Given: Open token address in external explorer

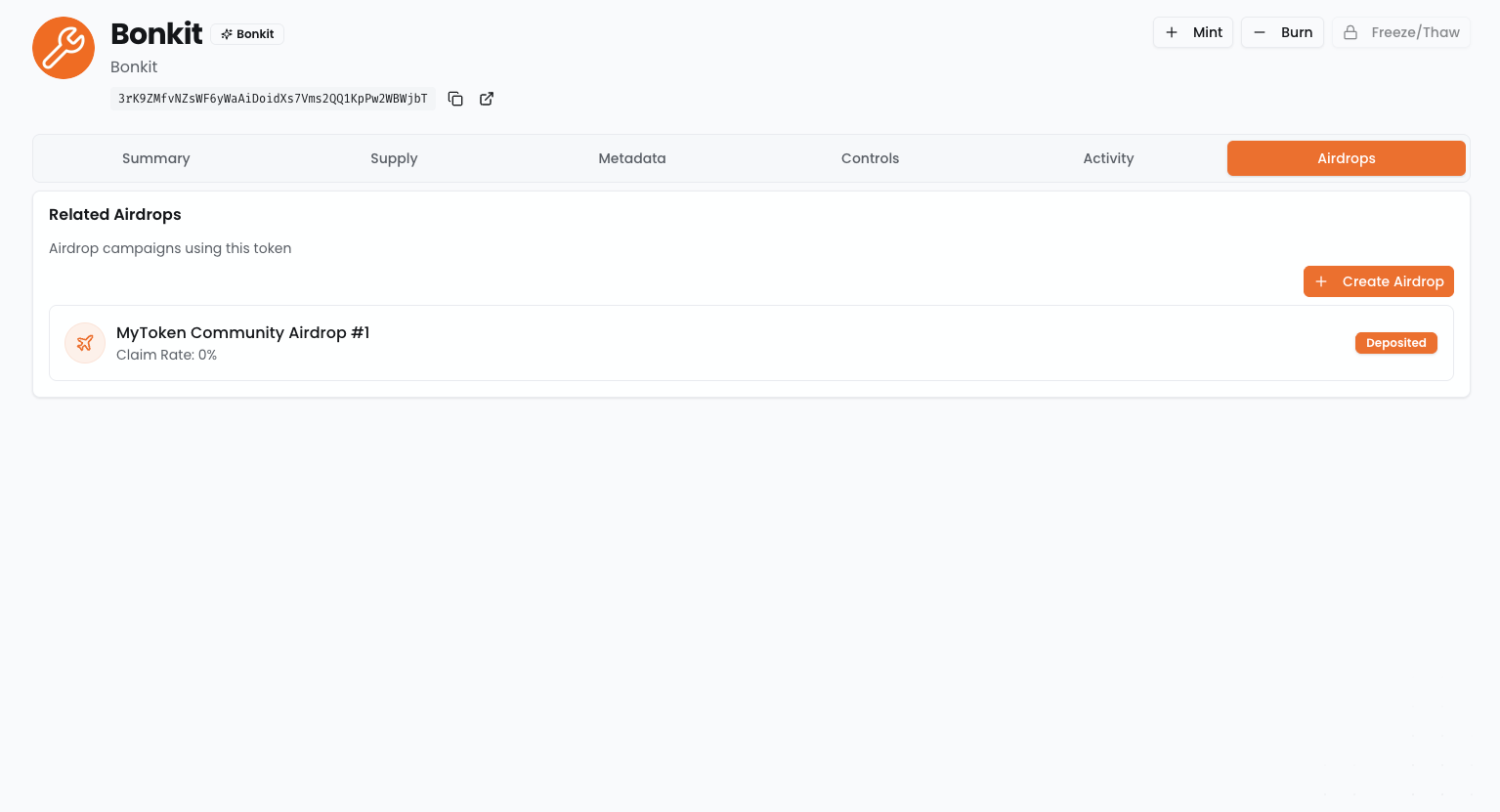Looking at the screenshot, I should click(487, 99).
